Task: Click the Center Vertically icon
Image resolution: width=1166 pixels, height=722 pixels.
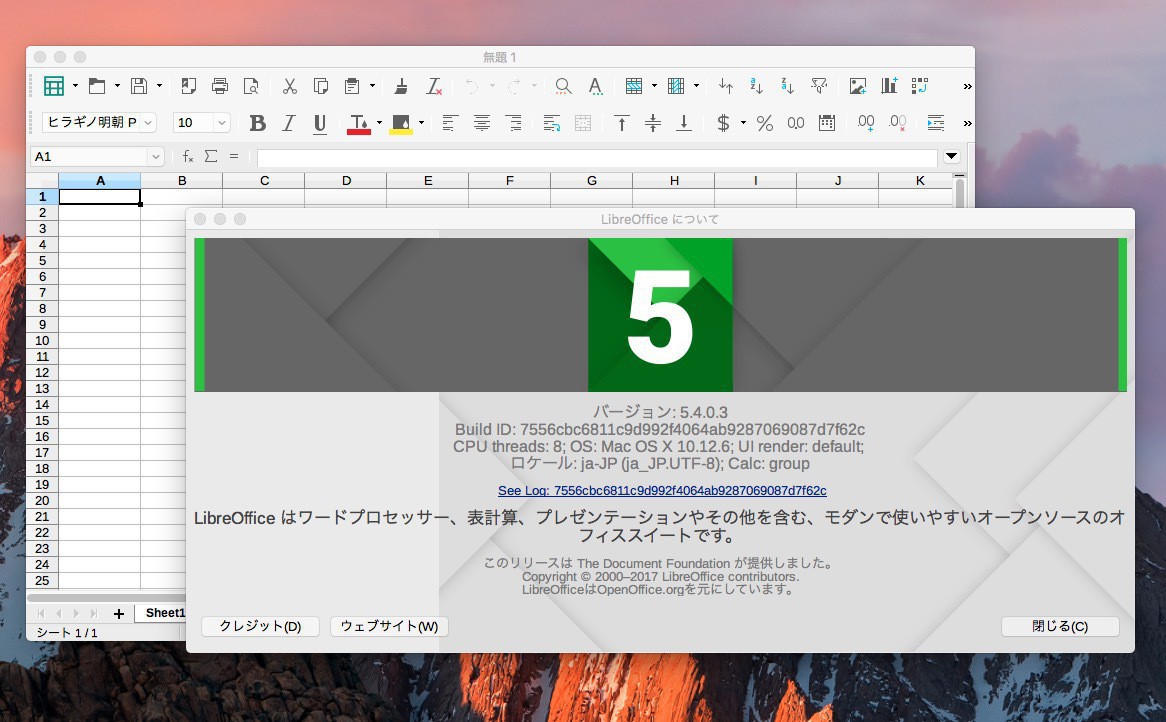Action: 653,123
